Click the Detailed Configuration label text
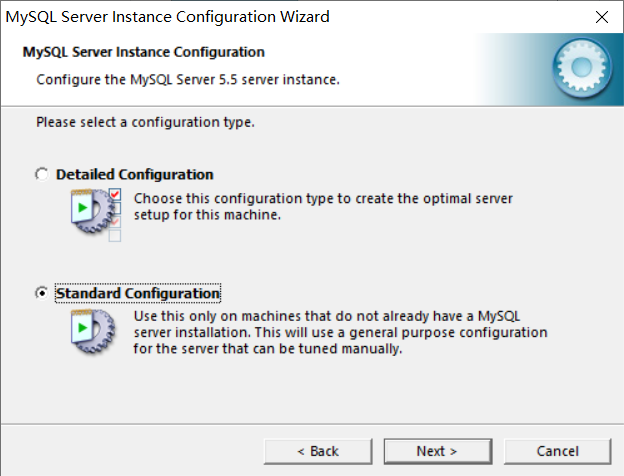 134,174
